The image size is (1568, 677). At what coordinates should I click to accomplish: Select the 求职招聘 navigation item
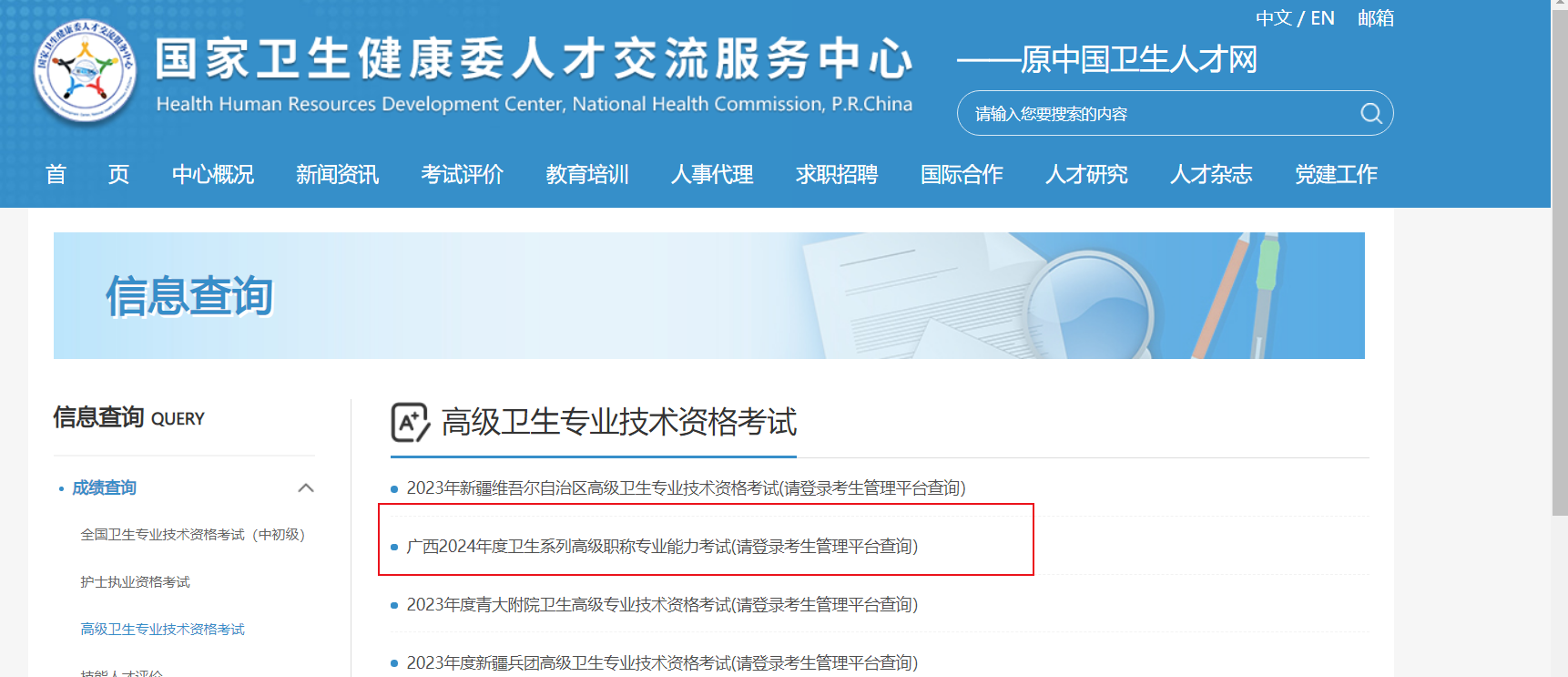[x=837, y=174]
